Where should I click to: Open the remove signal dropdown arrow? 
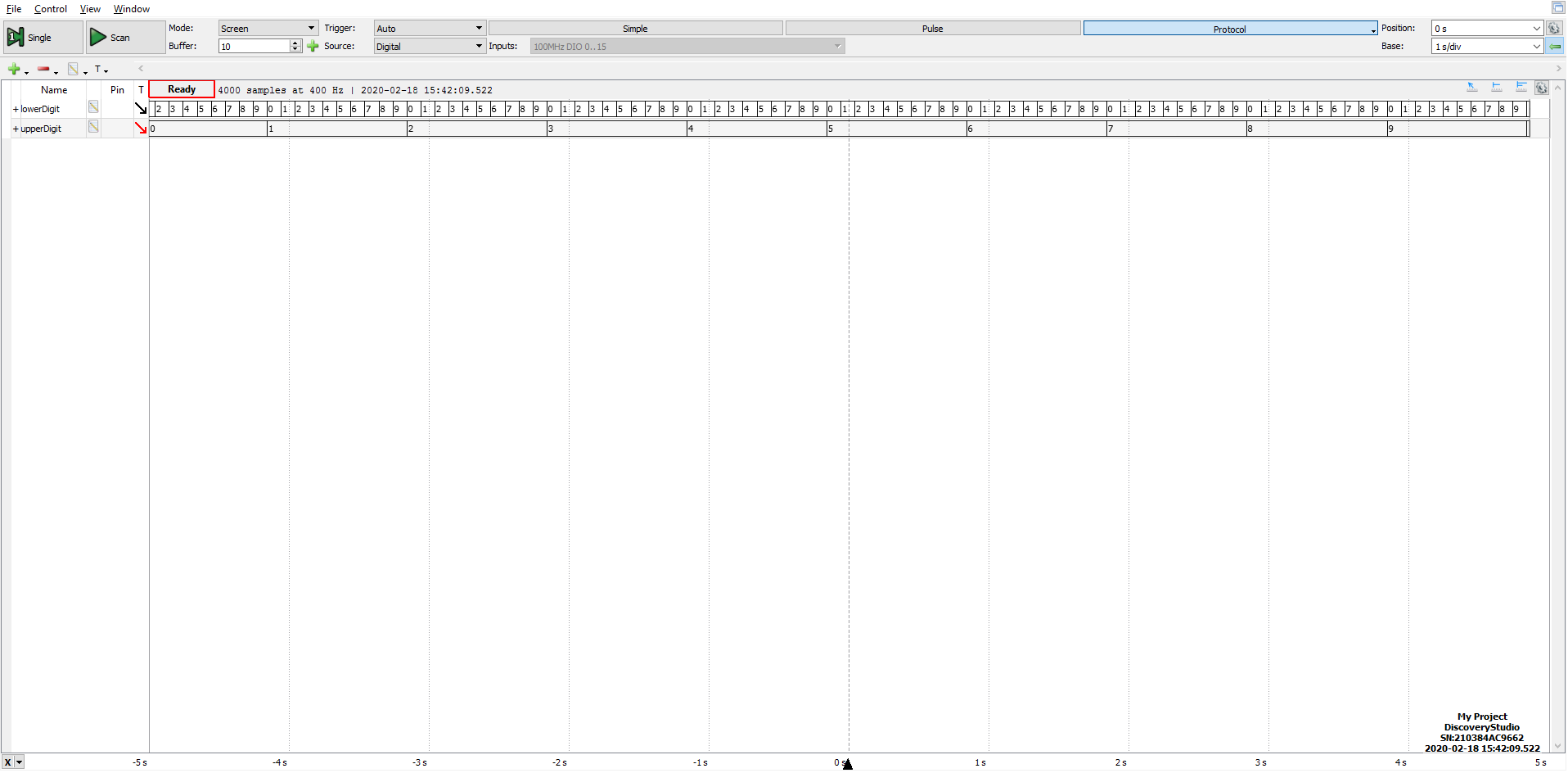pos(56,72)
